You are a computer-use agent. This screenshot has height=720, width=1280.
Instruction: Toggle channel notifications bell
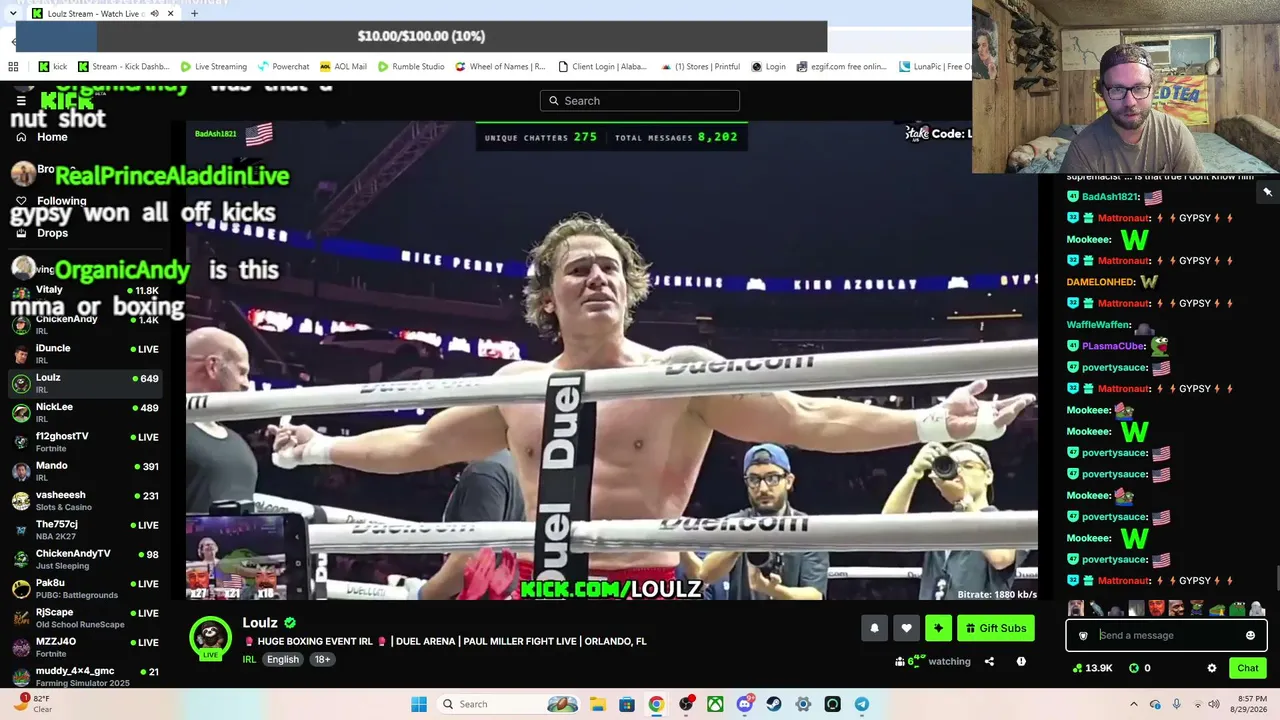pos(874,628)
